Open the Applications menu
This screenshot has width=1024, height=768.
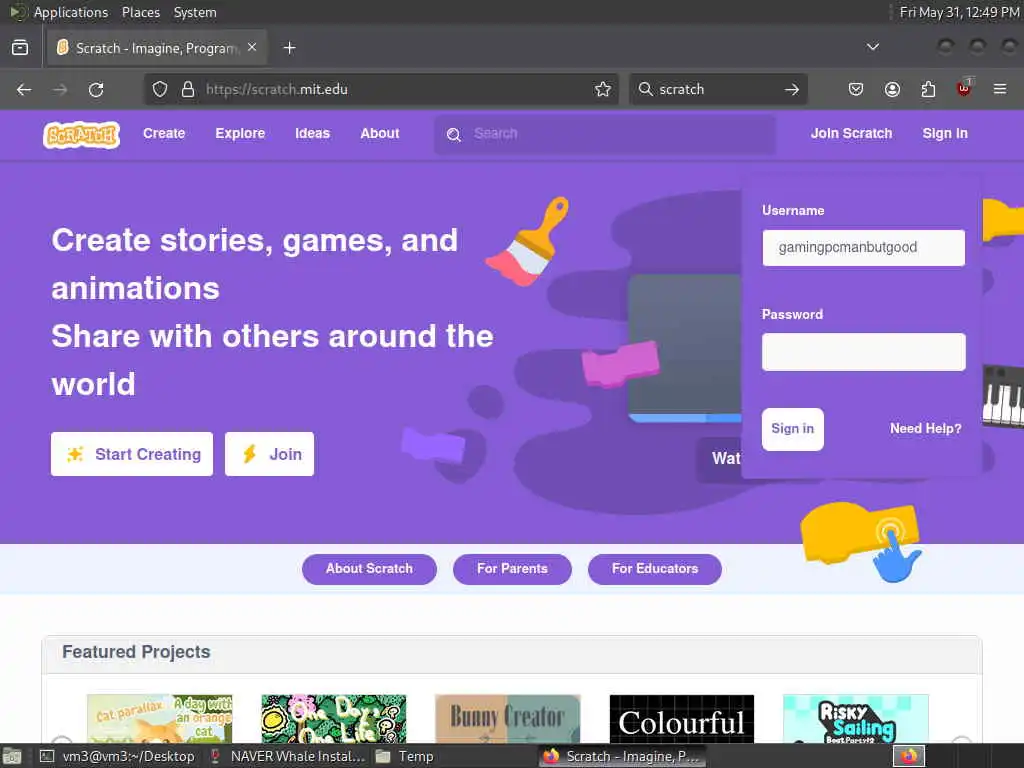(71, 12)
